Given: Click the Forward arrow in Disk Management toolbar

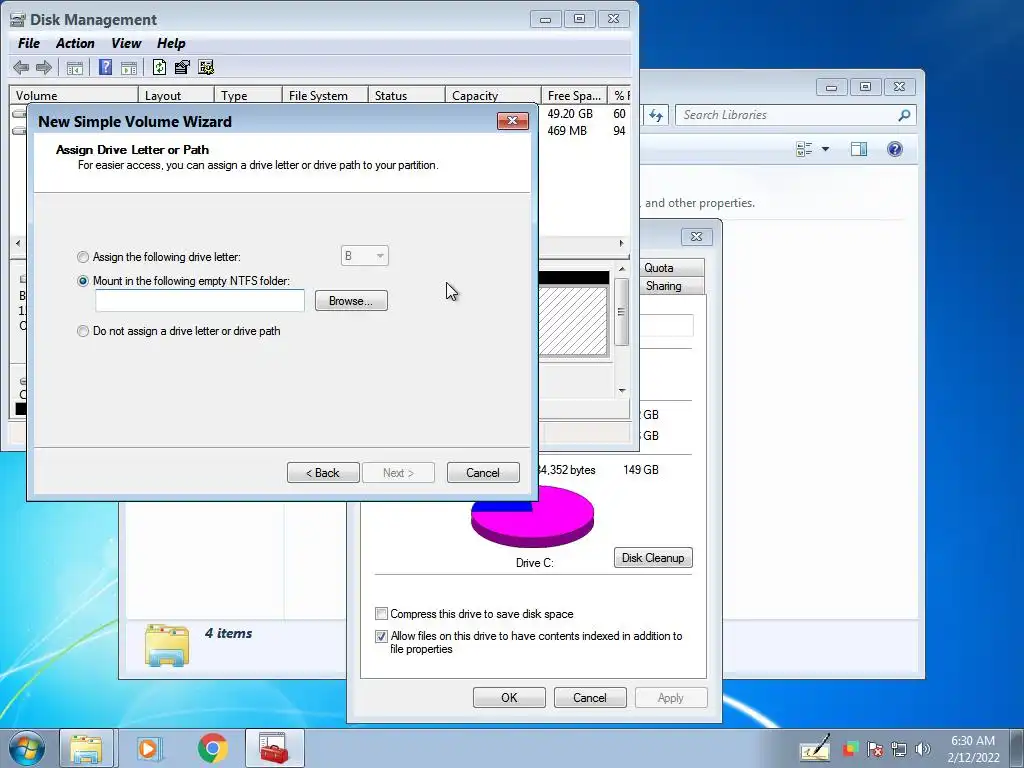Looking at the screenshot, I should tap(44, 67).
